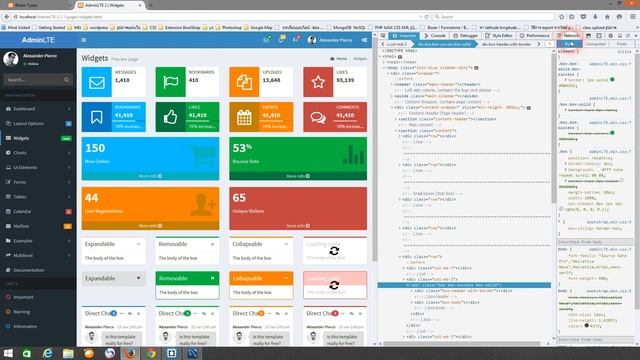
Task: Collapse the orange Collapsable box
Action: tap(286, 278)
